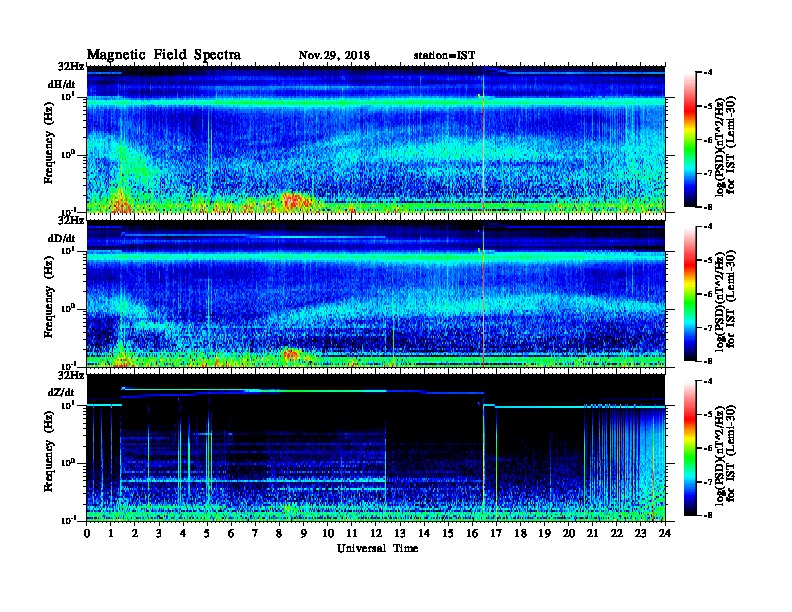The height and width of the screenshot is (612, 792).
Task: Click hour tick label "5" on the time axis
Action: pyautogui.click(x=207, y=533)
